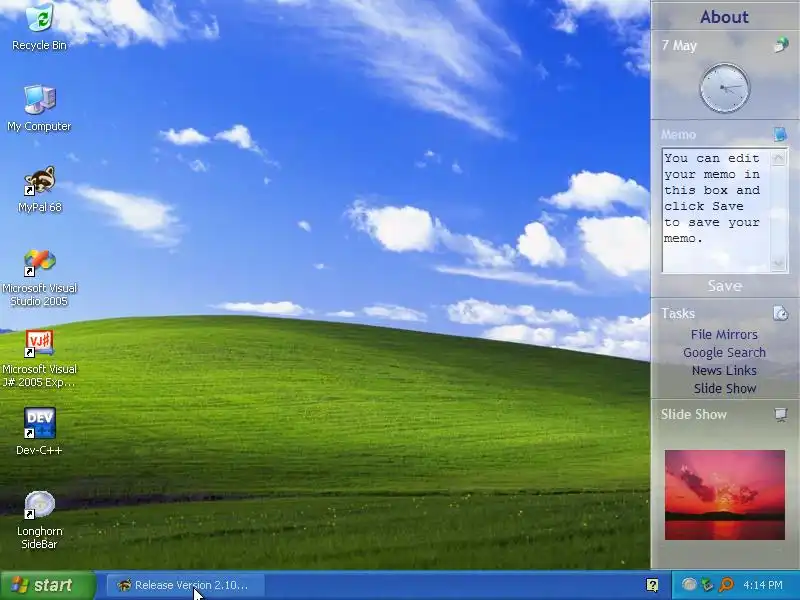The width and height of the screenshot is (800, 600).
Task: Open the About header of the sidebar
Action: pyautogui.click(x=724, y=17)
